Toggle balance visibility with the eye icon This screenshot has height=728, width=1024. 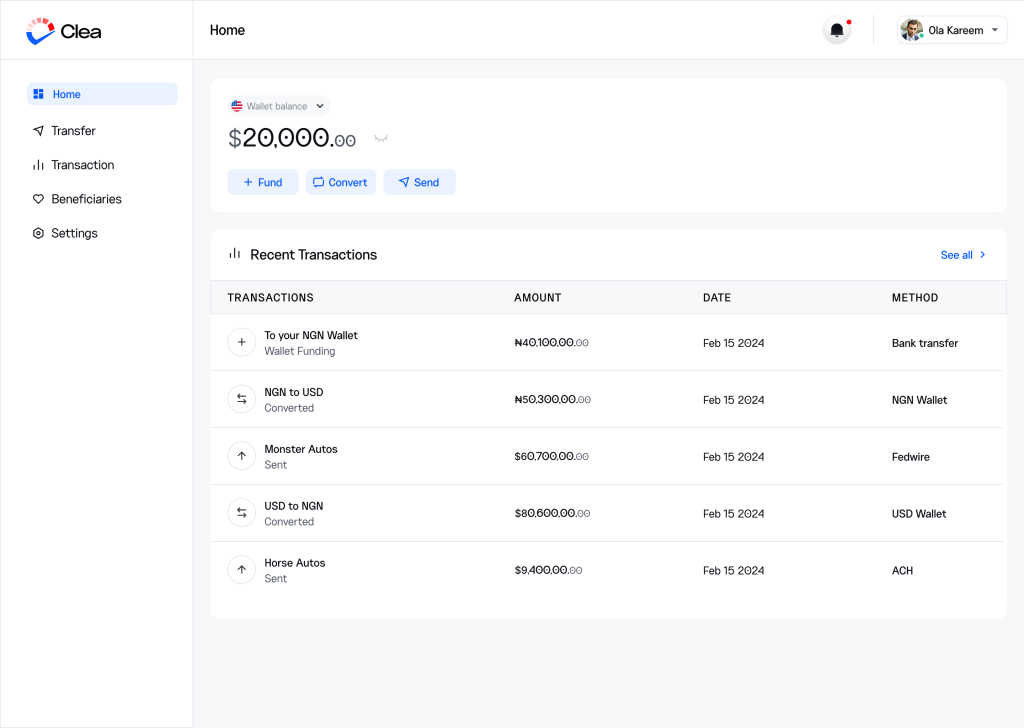pyautogui.click(x=381, y=139)
